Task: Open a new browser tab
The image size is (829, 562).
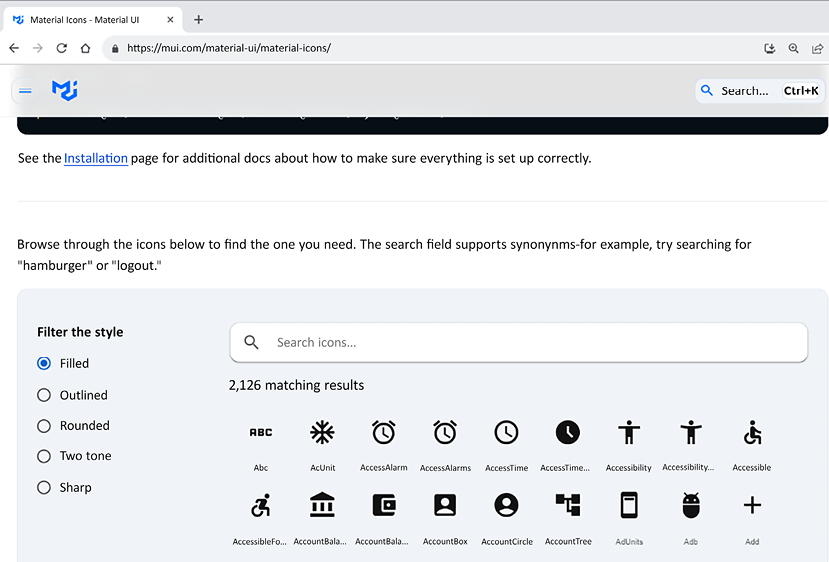Action: tap(199, 20)
